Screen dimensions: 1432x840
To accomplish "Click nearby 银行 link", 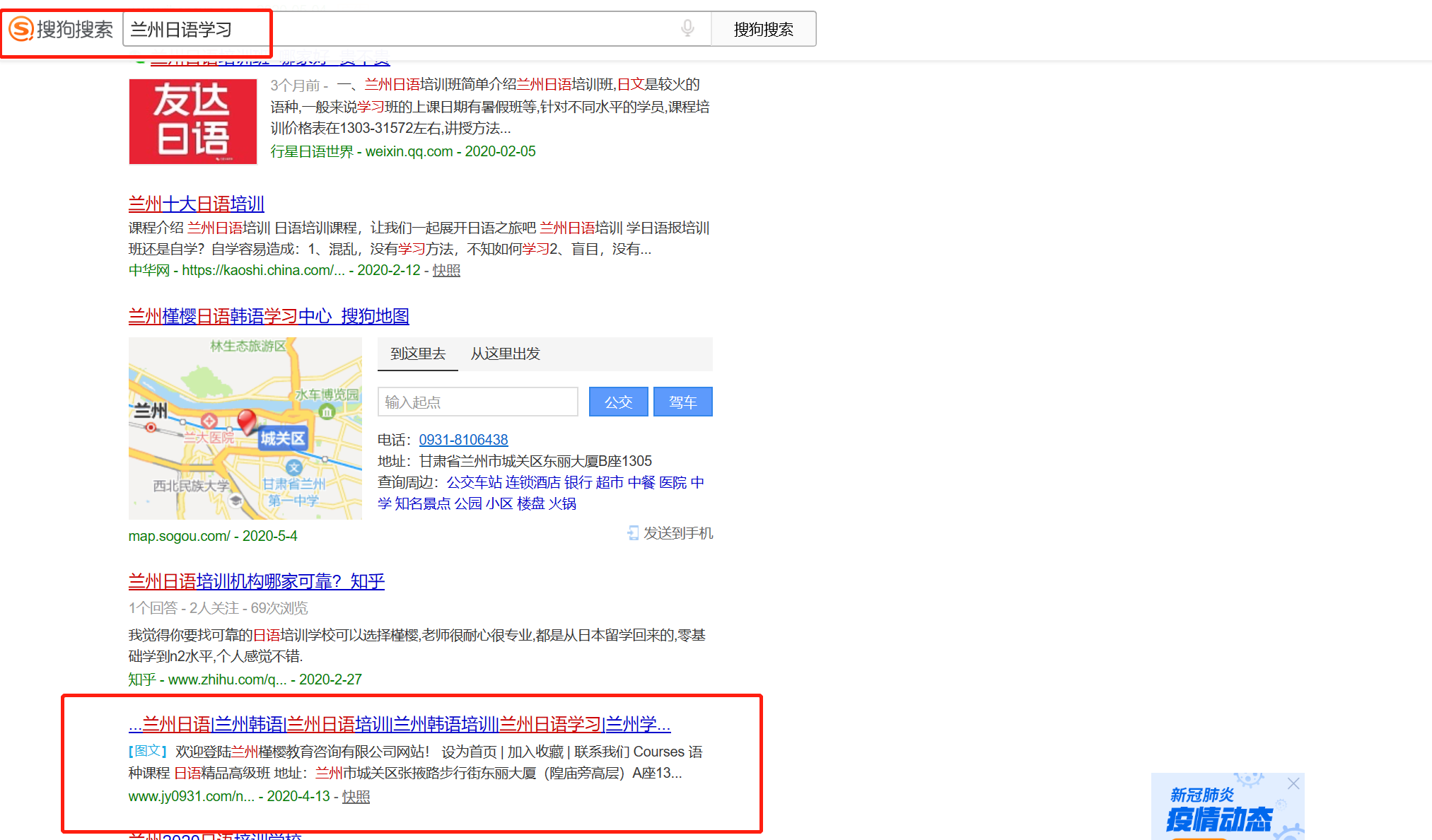I will (578, 482).
